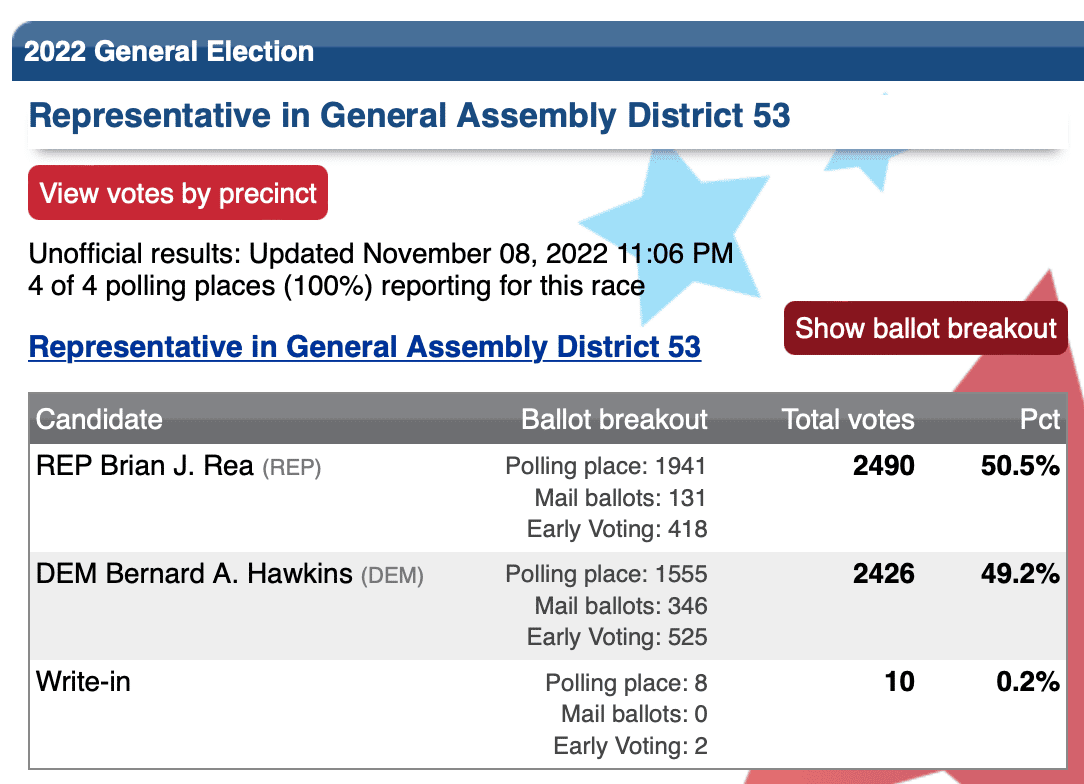The width and height of the screenshot is (1084, 784).
Task: Select the Candidate column header
Action: [99, 420]
